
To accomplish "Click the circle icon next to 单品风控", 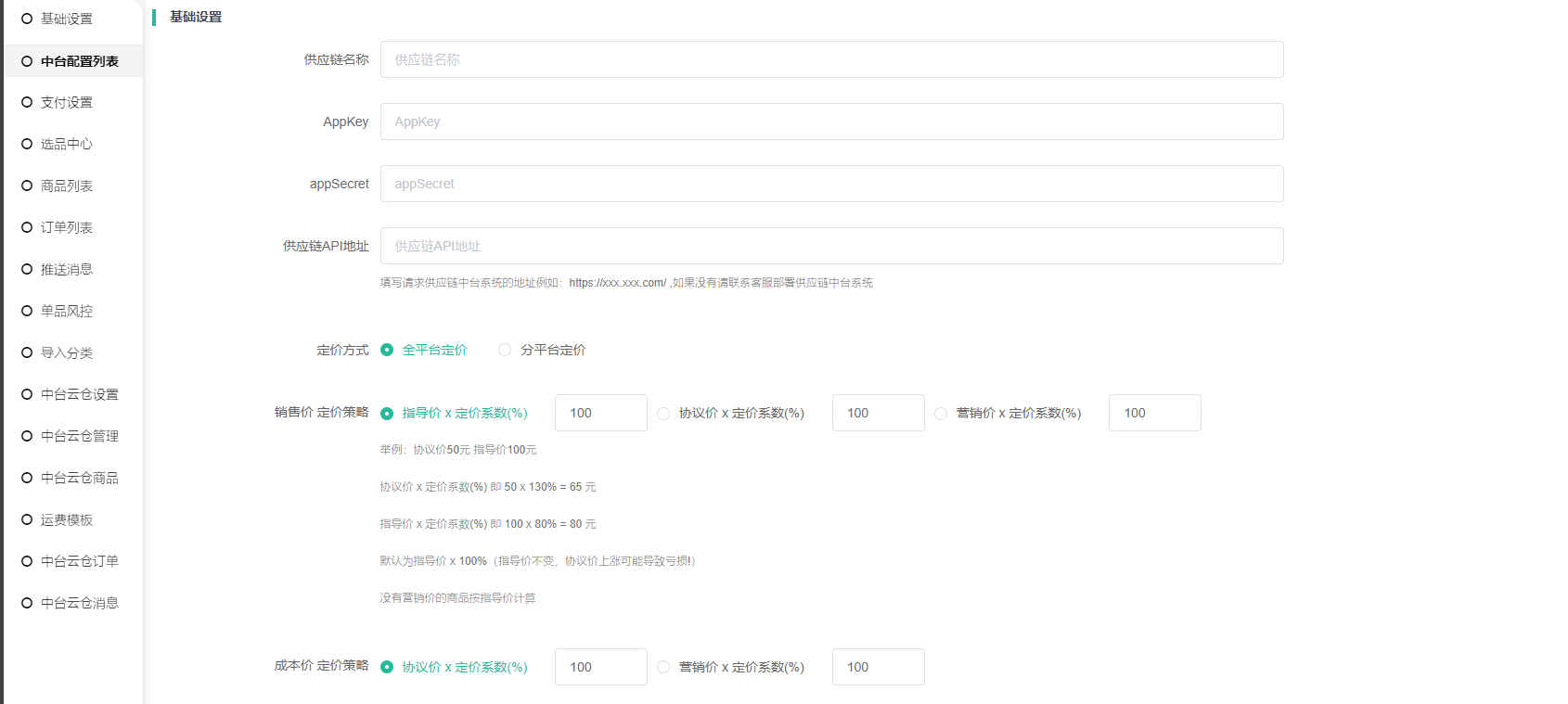I will (x=27, y=311).
